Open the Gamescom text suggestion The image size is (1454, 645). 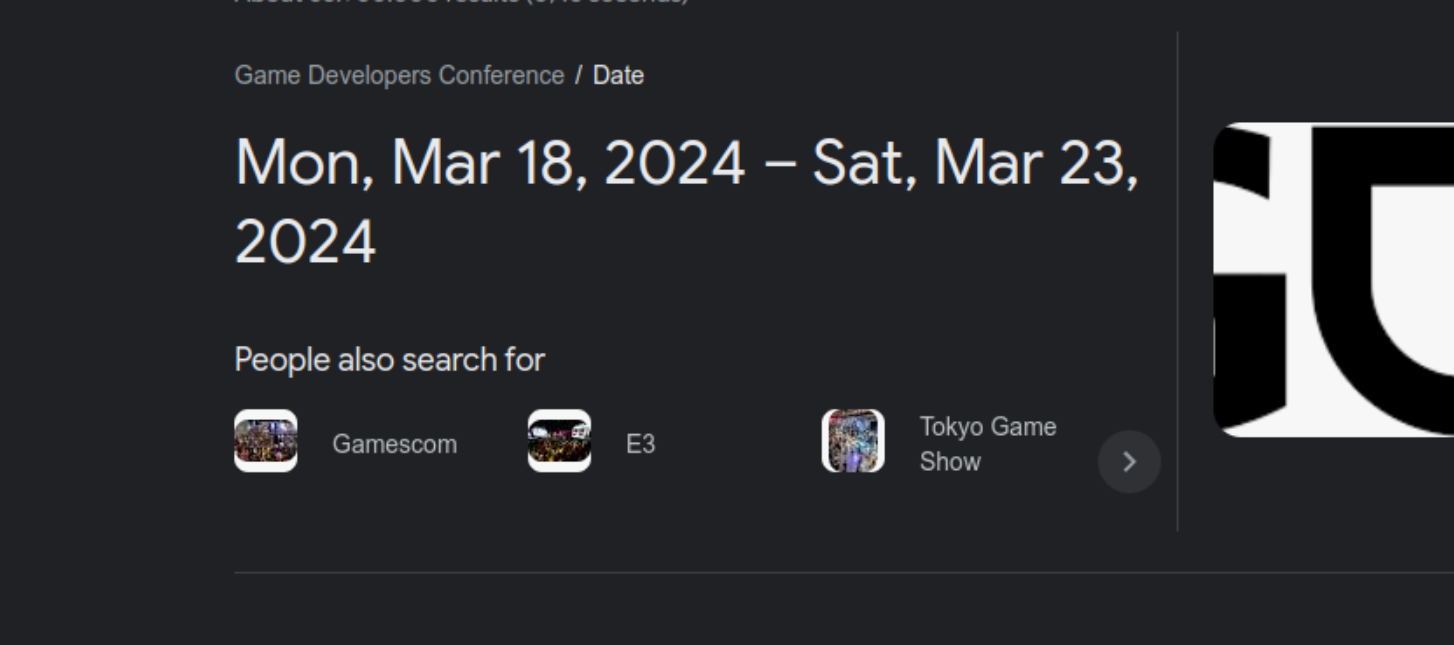[394, 445]
